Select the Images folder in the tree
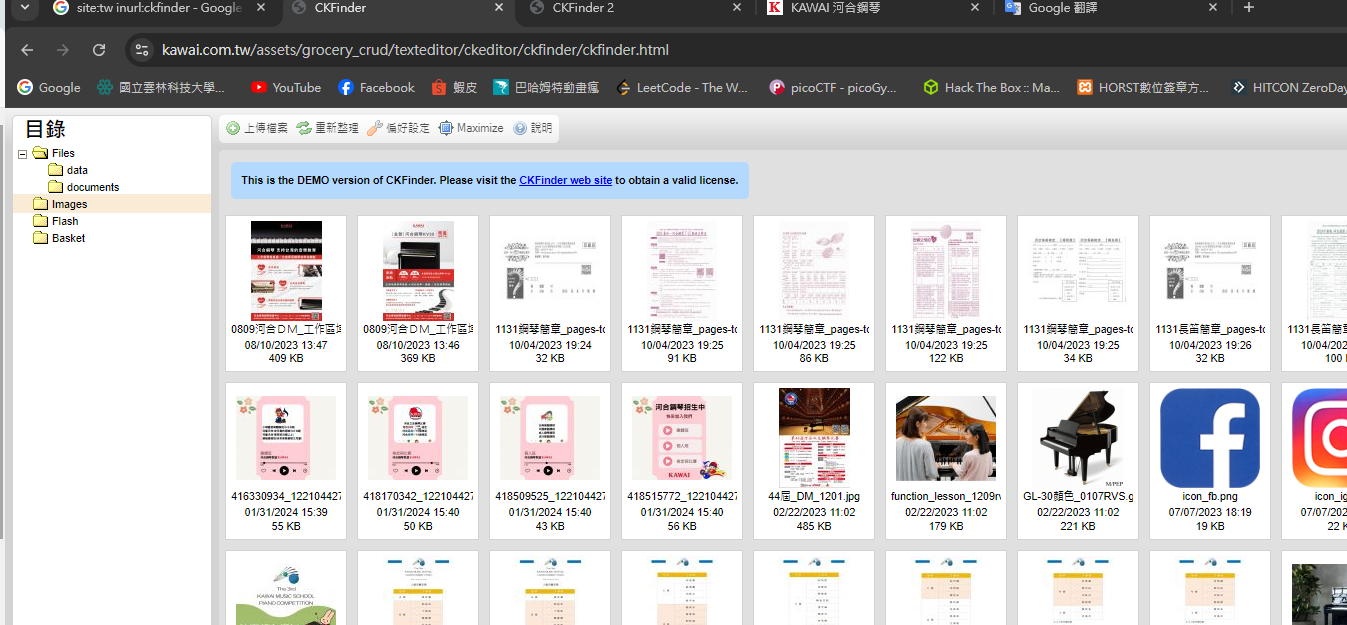 [69, 204]
